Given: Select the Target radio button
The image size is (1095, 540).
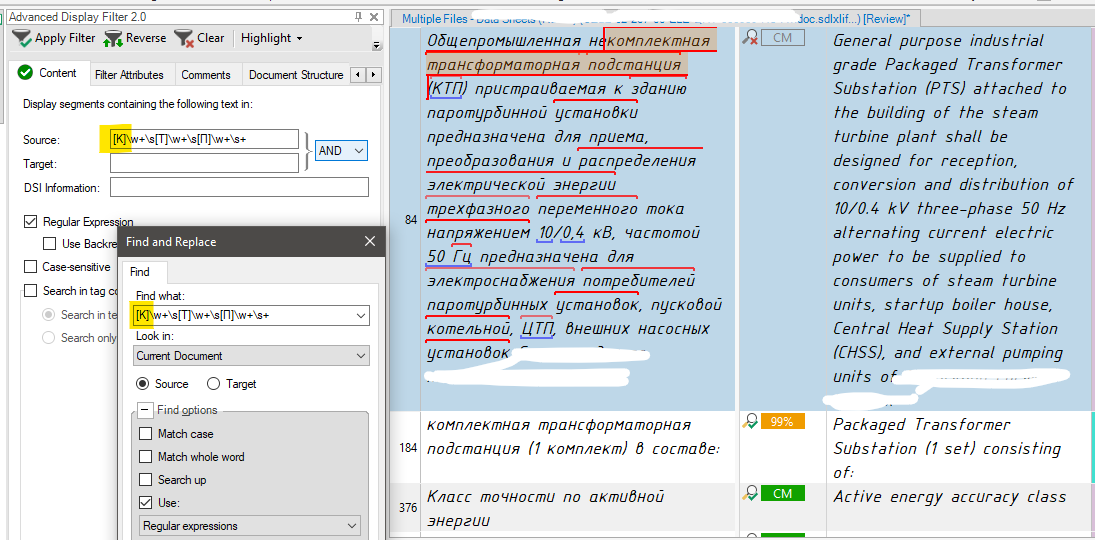Looking at the screenshot, I should coord(213,384).
